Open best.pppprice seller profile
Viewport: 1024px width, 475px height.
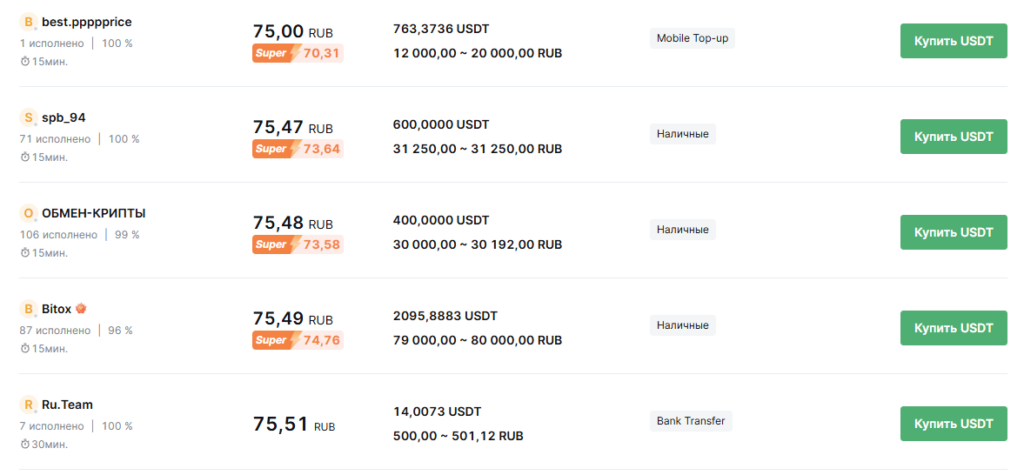point(86,22)
